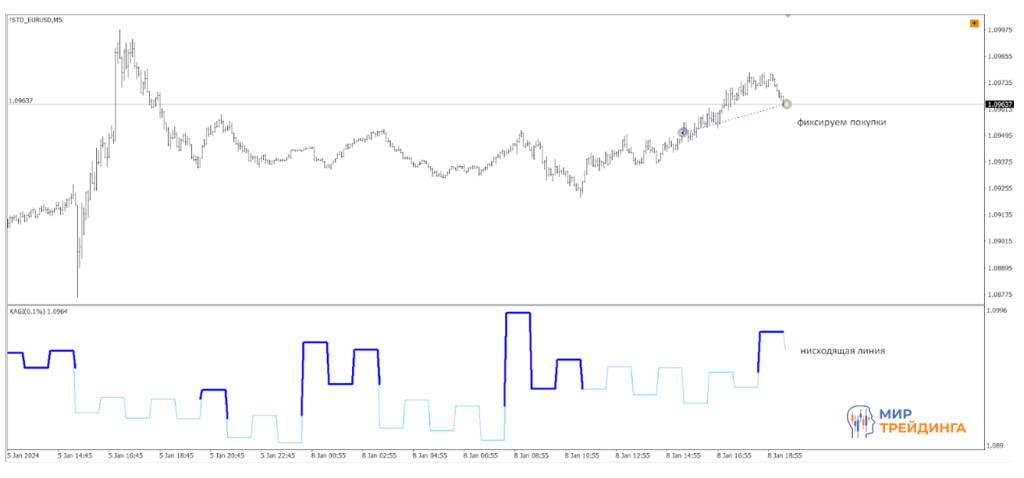The image size is (1024, 478).
Task: Select the yellow trade exit marker
Action: pos(786,103)
